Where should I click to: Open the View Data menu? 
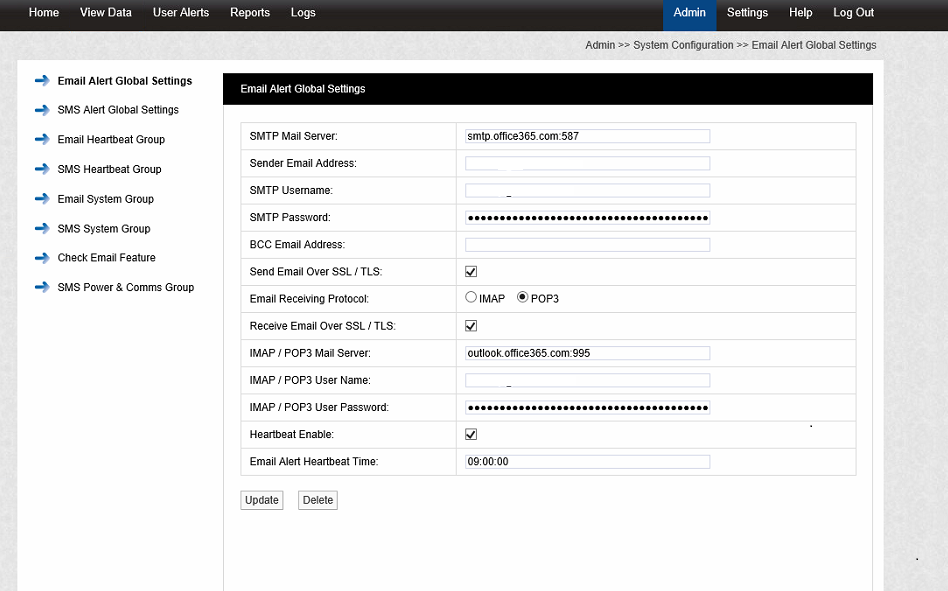click(106, 13)
